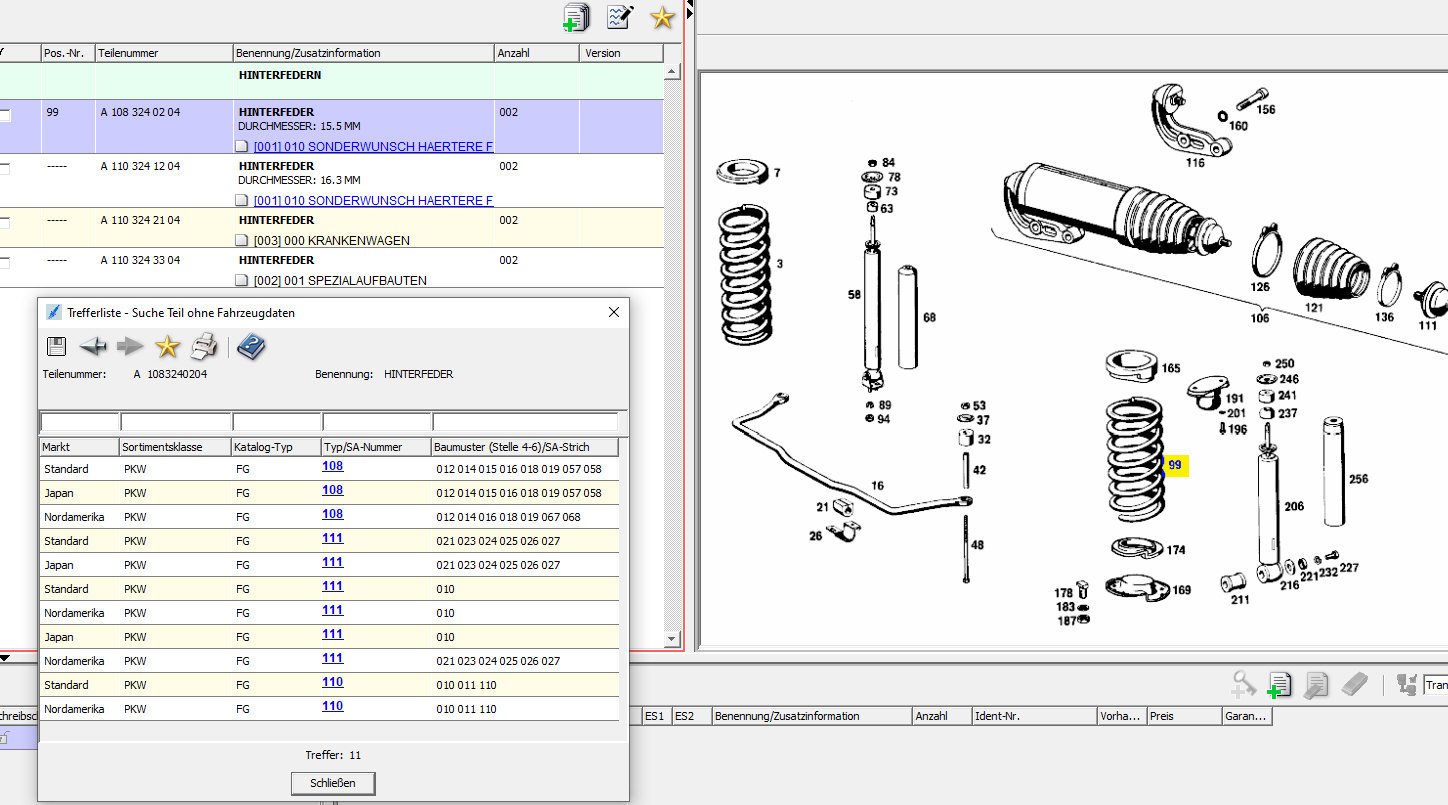Sort by the Typ/SA-Nummer column header
This screenshot has width=1448, height=805.
click(x=375, y=447)
